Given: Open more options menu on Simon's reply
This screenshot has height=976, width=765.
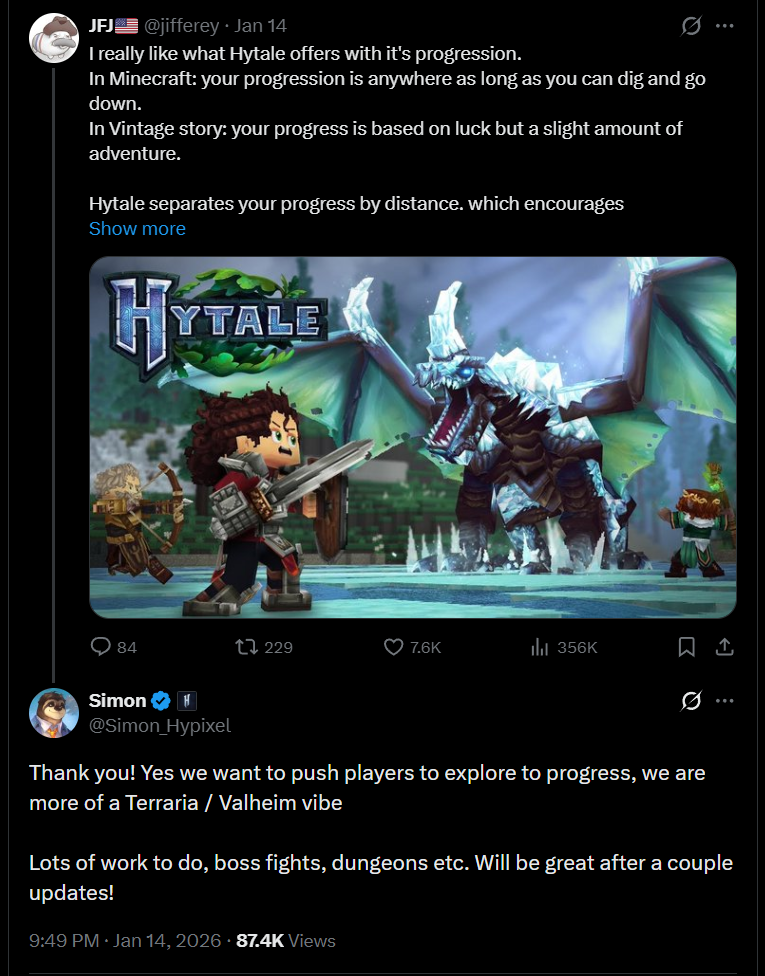Looking at the screenshot, I should tap(725, 701).
